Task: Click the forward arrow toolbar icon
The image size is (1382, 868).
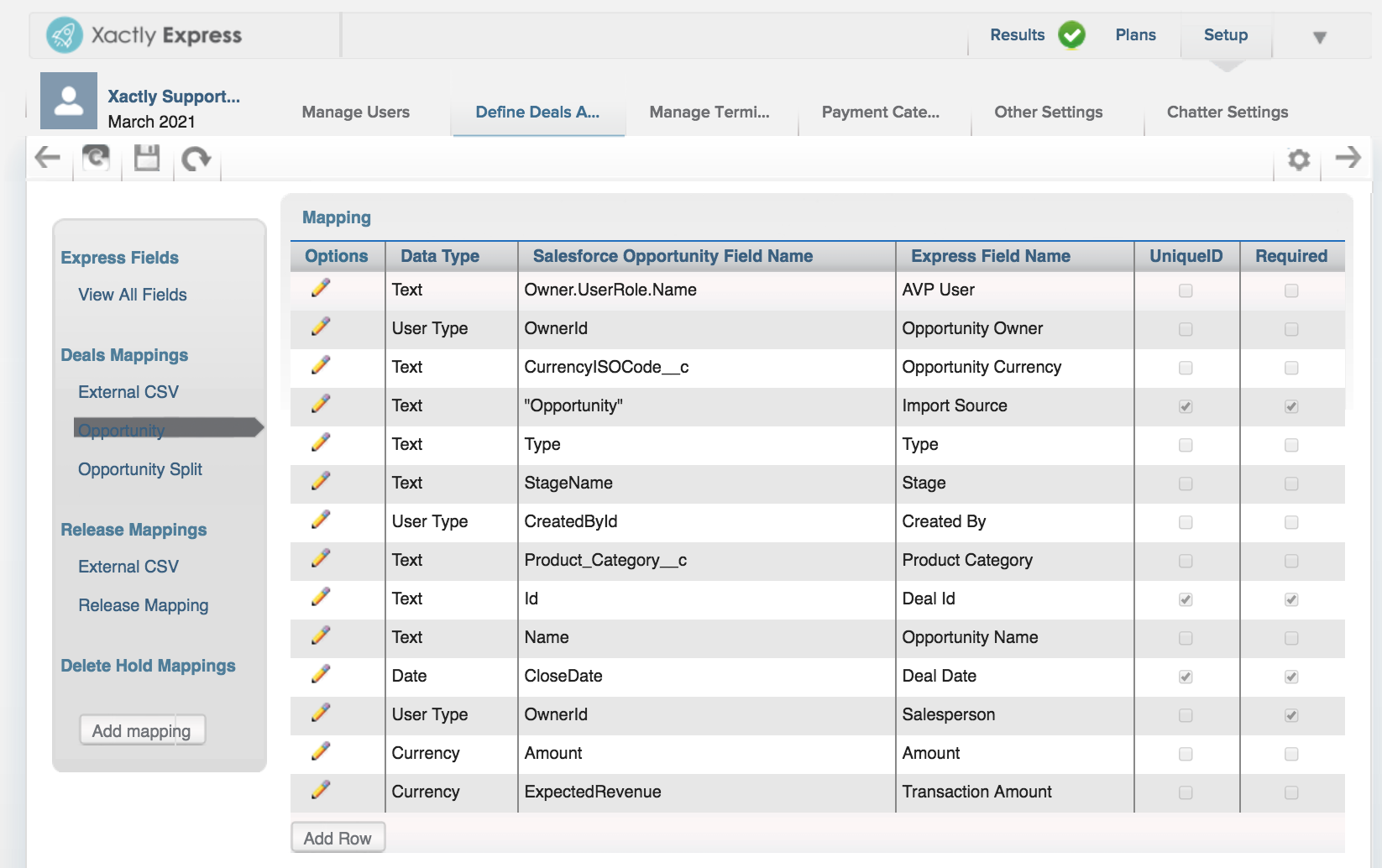Action: coord(1348,157)
